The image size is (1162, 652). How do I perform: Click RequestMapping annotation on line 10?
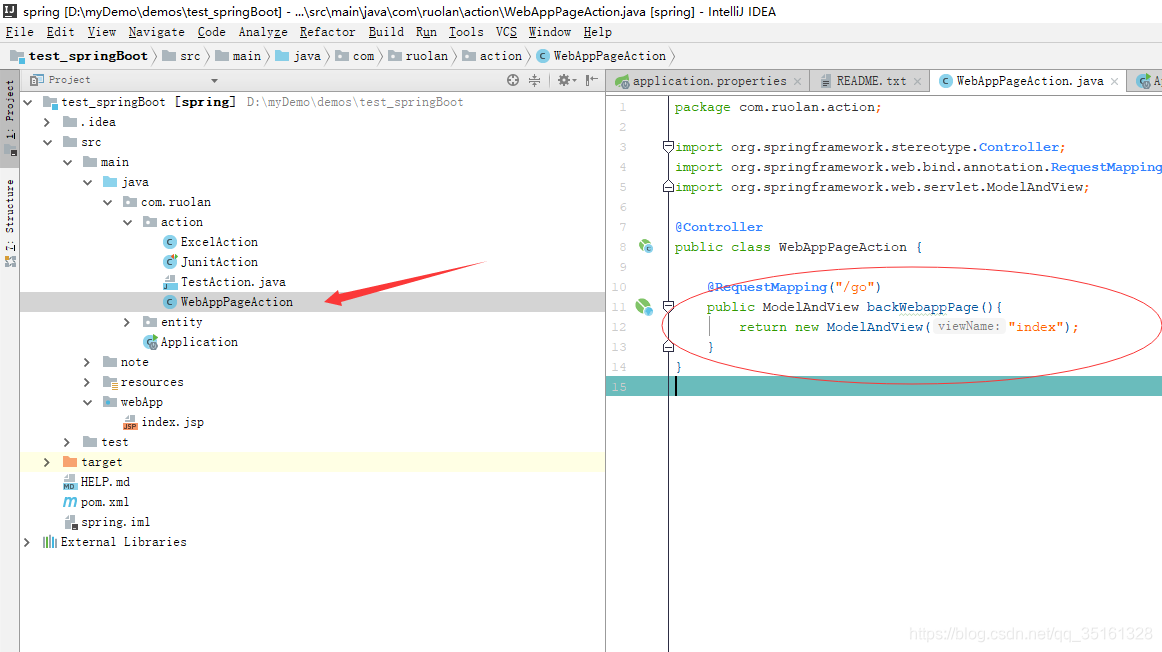click(767, 287)
